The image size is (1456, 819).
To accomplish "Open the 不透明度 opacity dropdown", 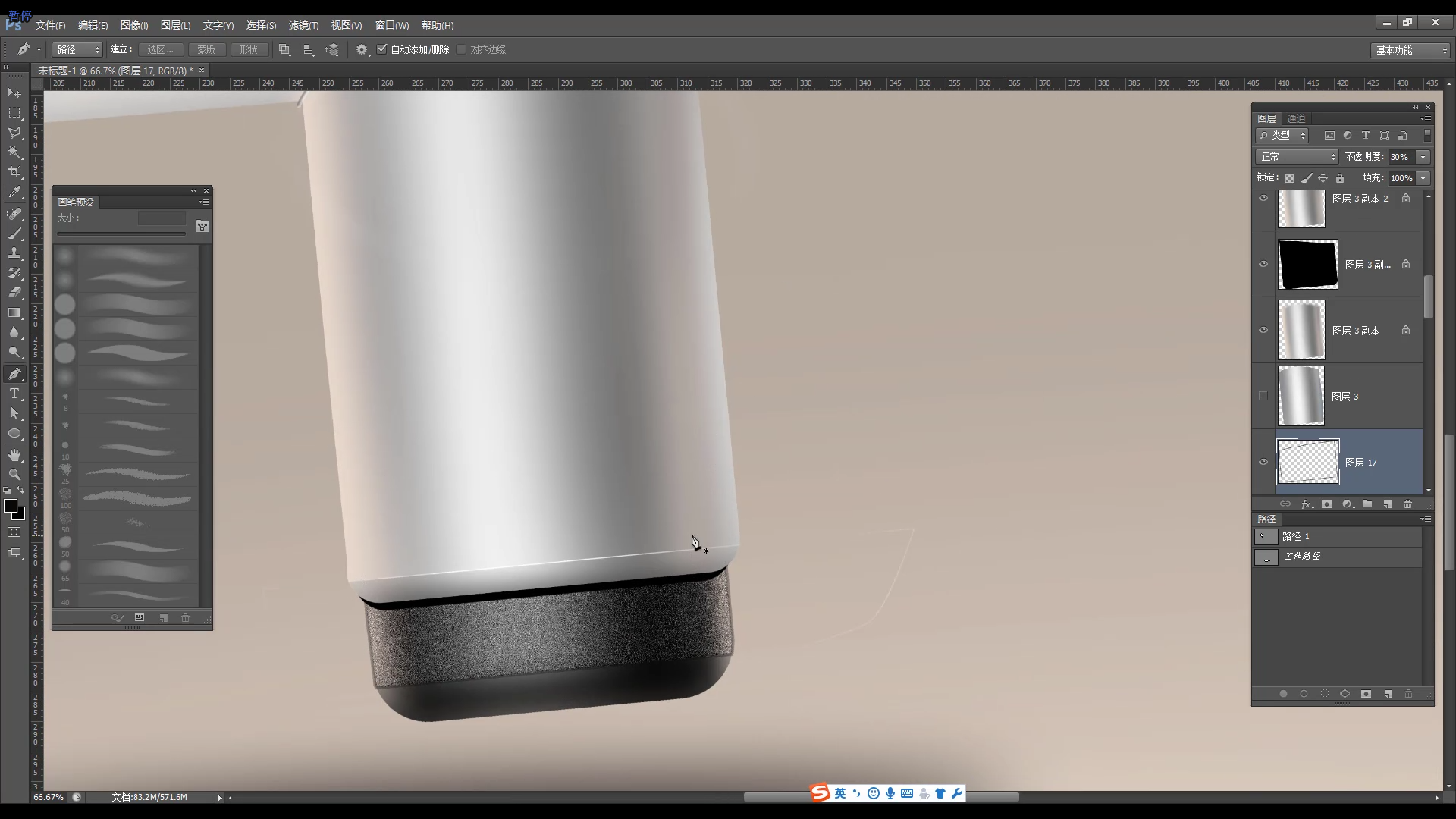I will click(x=1423, y=156).
